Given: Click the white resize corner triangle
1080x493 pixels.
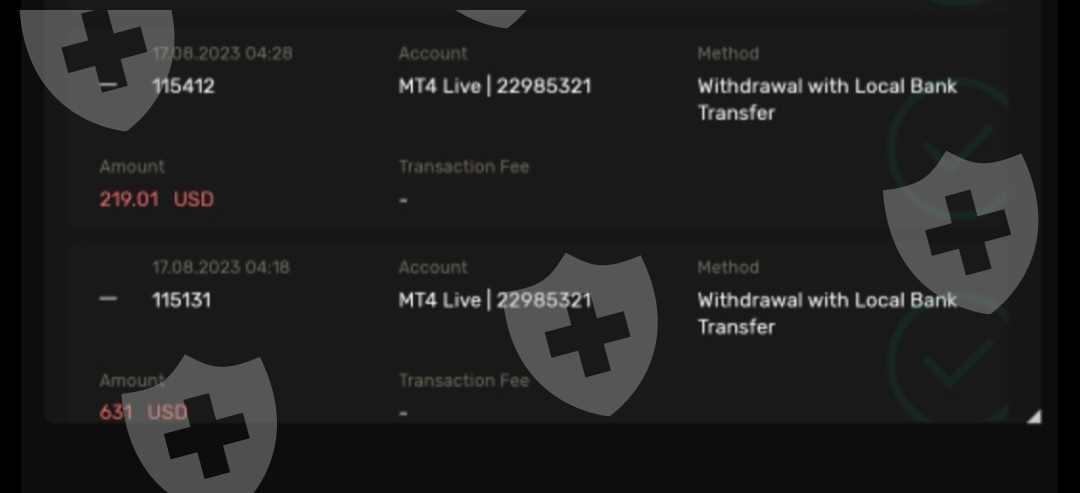Looking at the screenshot, I should (x=1034, y=415).
